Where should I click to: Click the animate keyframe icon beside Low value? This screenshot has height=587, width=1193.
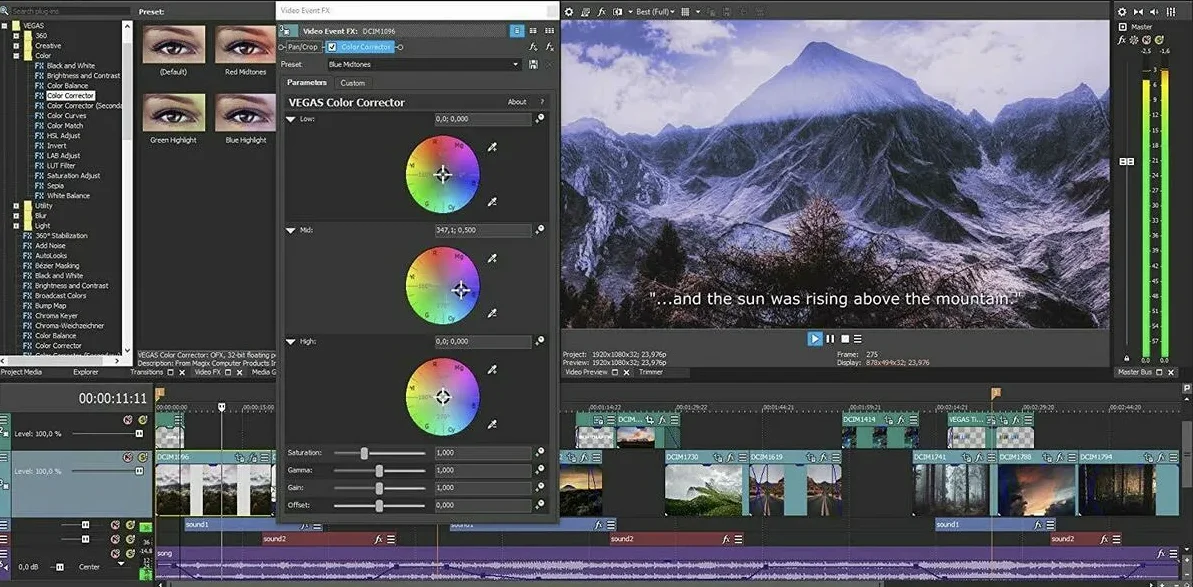pos(539,119)
